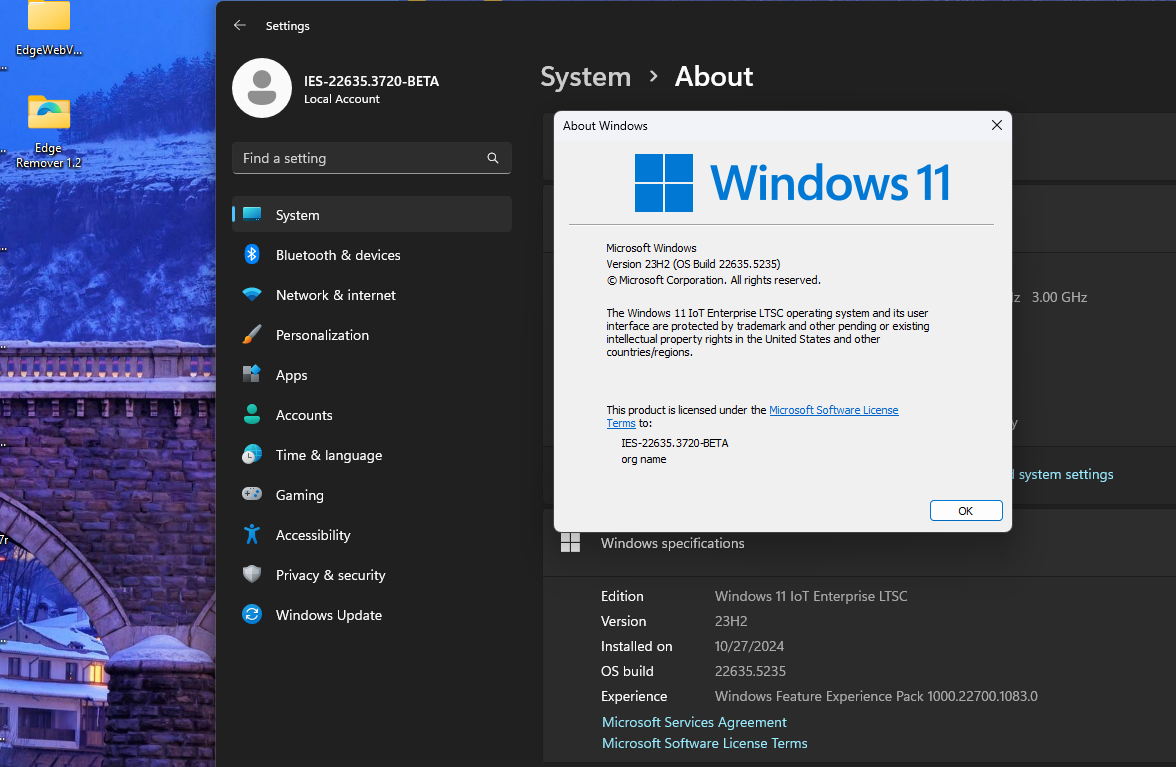The height and width of the screenshot is (767, 1176).
Task: Click the licensee name IES-22635.3720-BETA in dialog
Action: [674, 443]
